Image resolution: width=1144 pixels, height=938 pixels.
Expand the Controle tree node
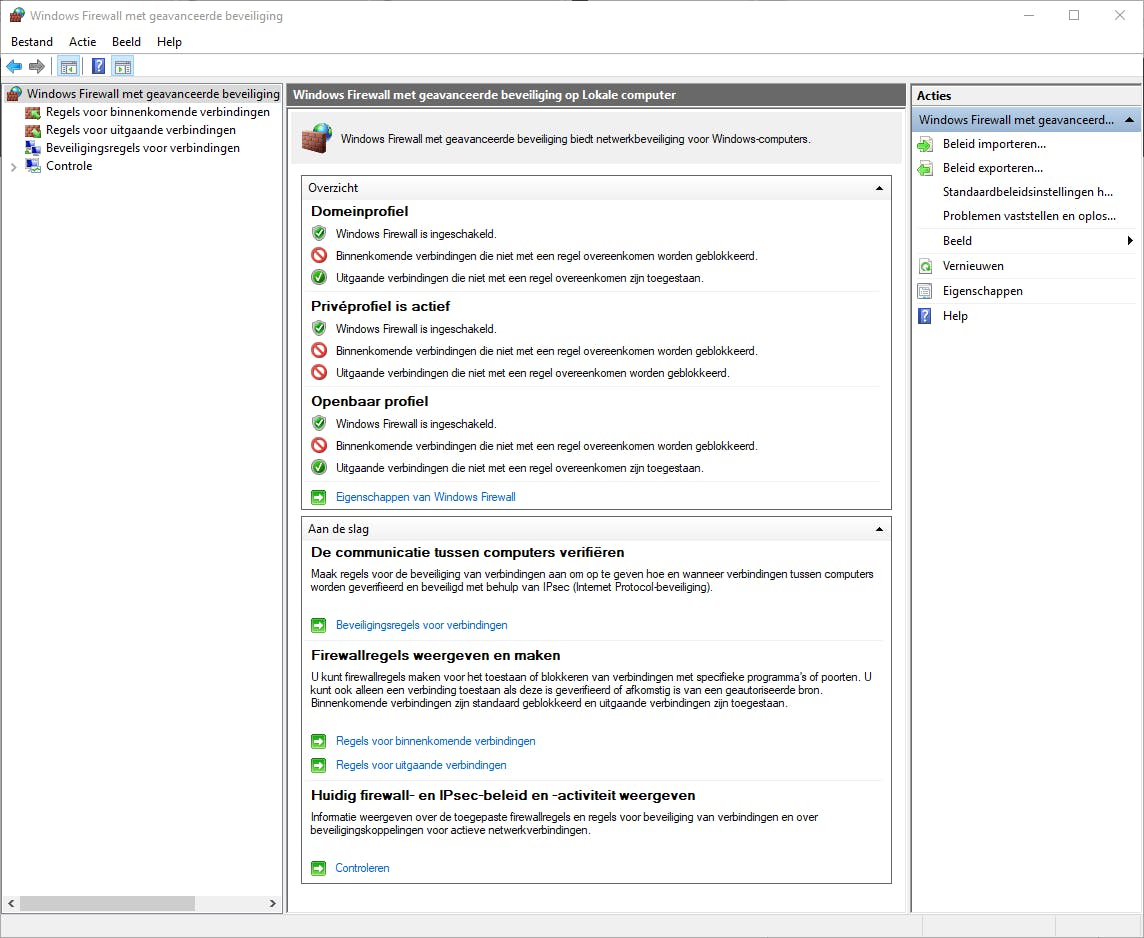coord(13,167)
